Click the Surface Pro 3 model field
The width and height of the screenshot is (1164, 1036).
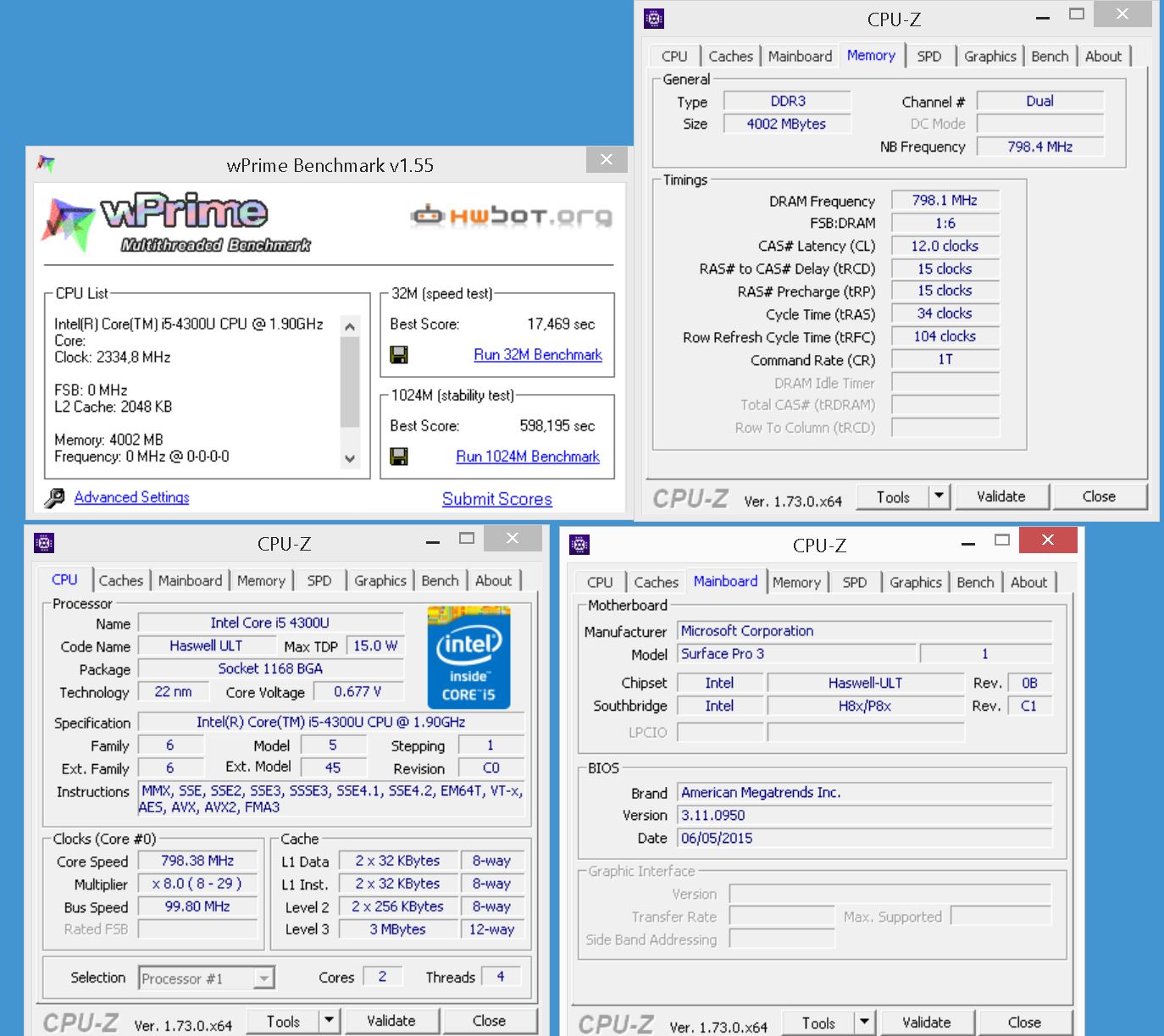click(x=797, y=654)
